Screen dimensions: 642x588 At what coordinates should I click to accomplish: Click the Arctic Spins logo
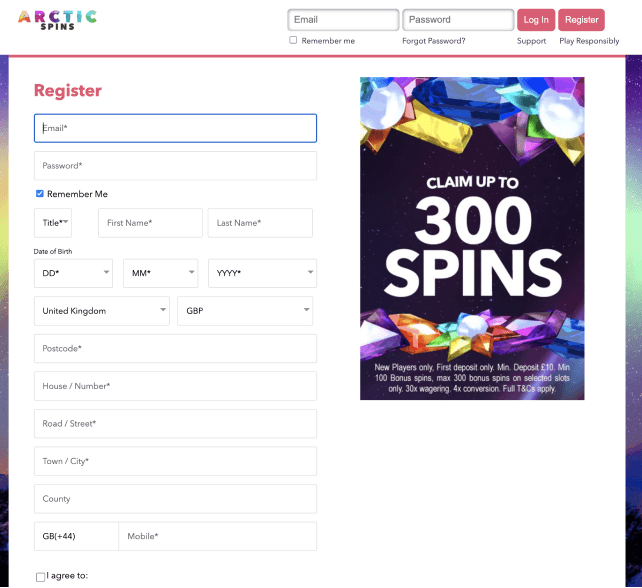(x=57, y=20)
